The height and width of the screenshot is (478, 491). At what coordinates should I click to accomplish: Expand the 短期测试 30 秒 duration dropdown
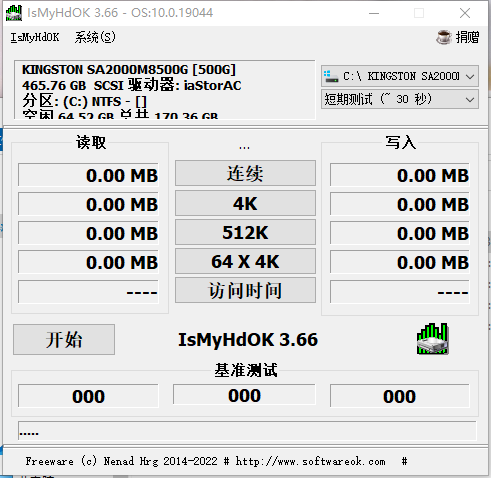tap(470, 99)
